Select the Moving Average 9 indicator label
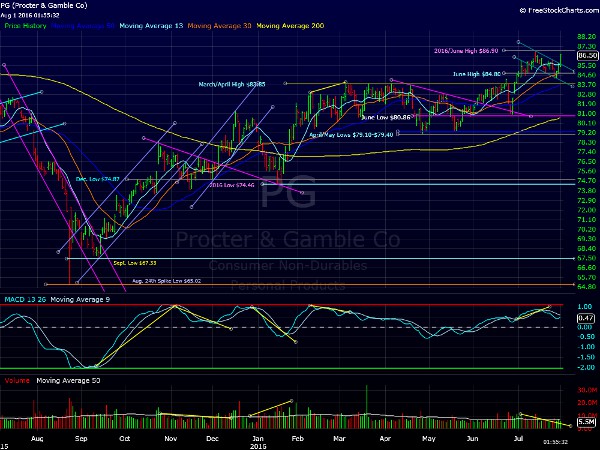The image size is (600, 450). coord(80,299)
